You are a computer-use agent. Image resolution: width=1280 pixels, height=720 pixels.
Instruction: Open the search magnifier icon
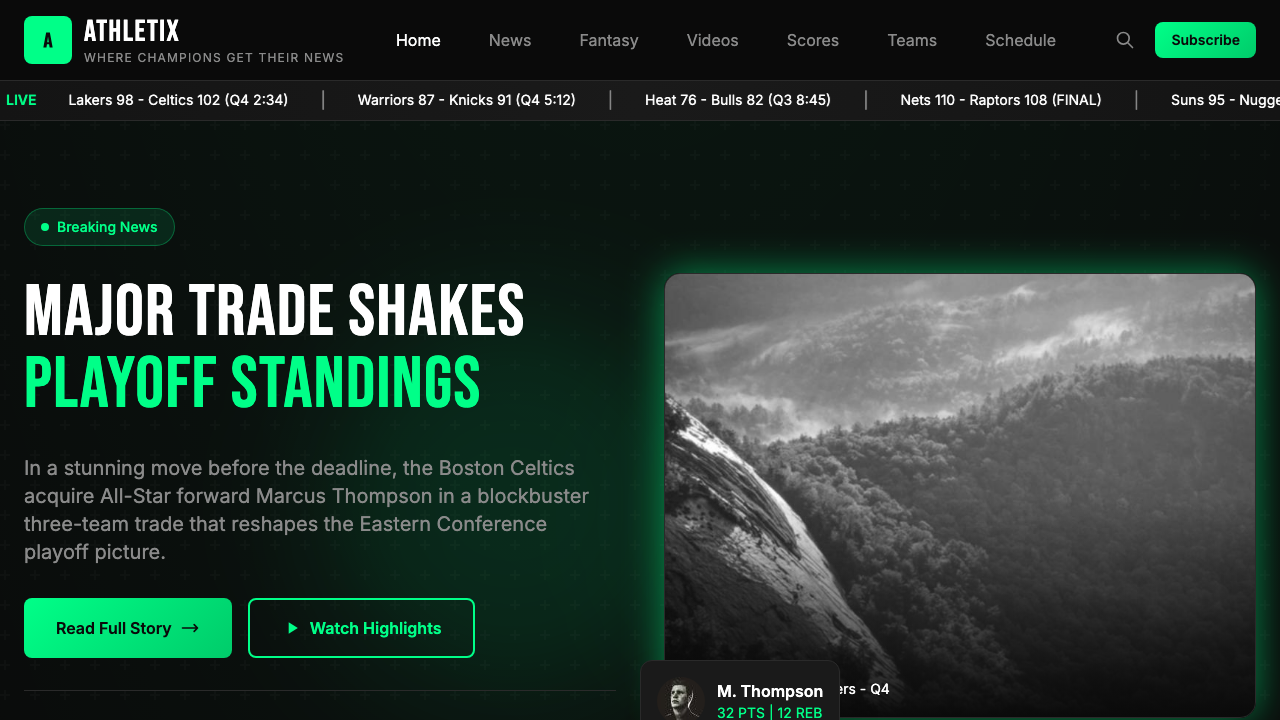coord(1125,40)
